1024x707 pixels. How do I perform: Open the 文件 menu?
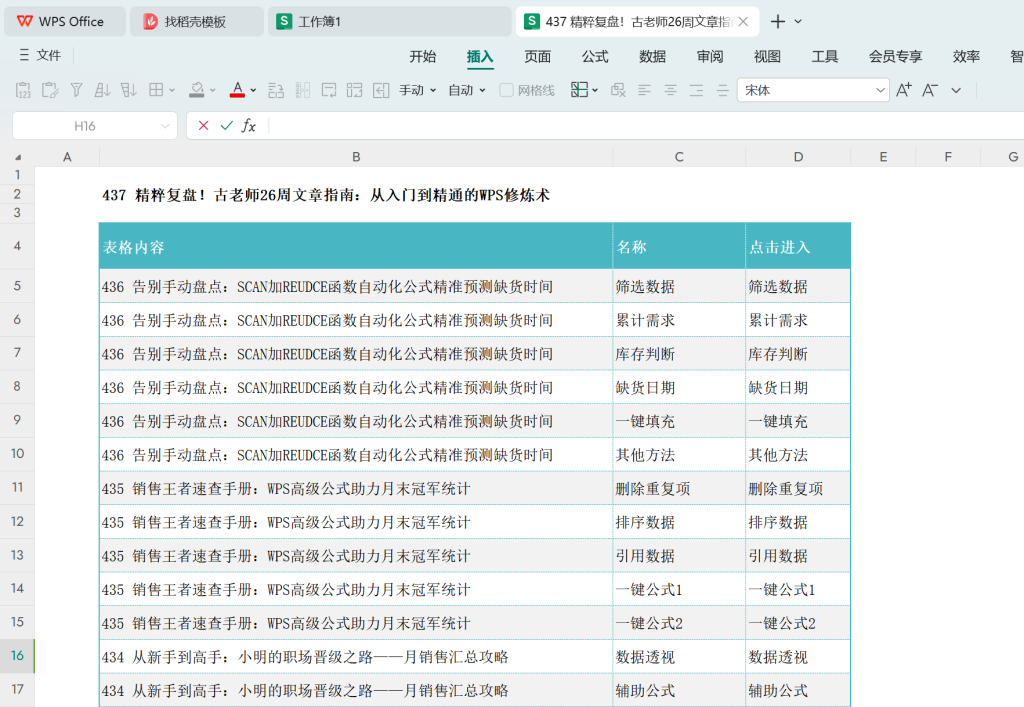click(x=40, y=55)
